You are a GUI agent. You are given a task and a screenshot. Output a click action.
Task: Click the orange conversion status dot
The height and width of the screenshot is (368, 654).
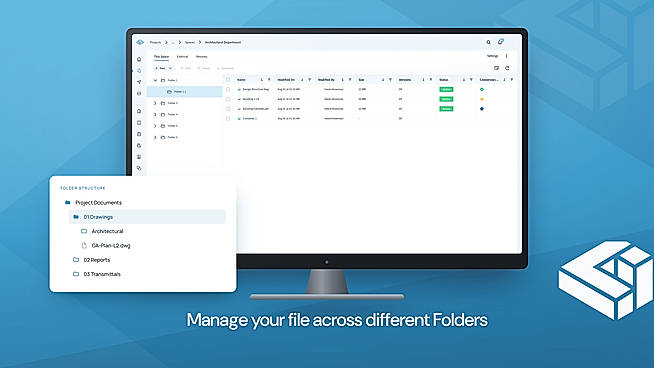482,99
